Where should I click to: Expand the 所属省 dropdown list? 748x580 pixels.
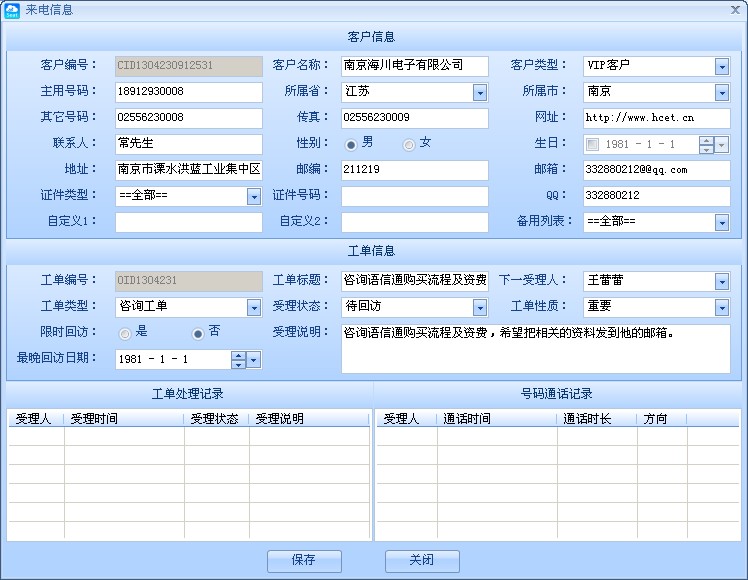[x=480, y=92]
